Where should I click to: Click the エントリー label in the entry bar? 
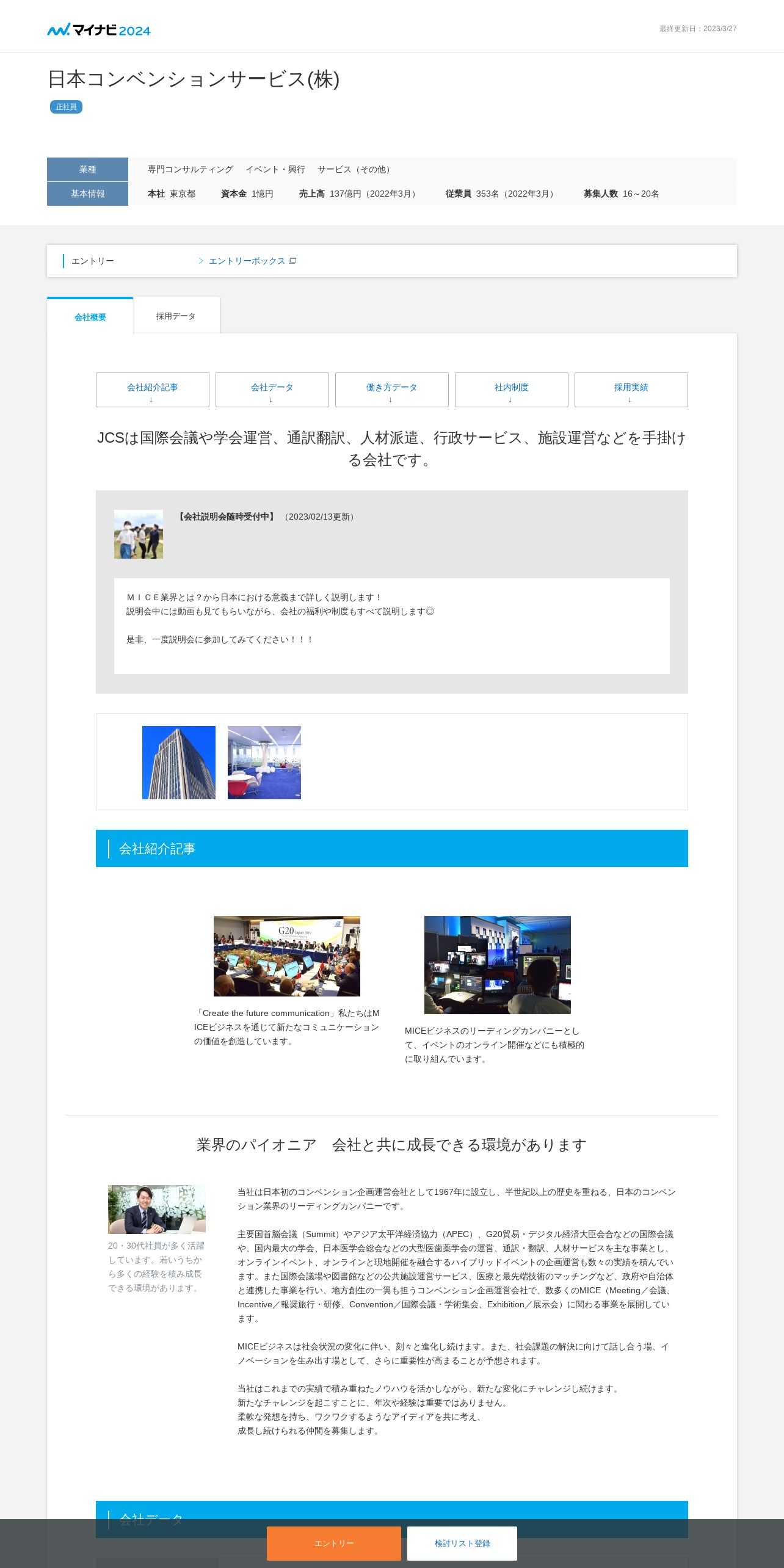pyautogui.click(x=93, y=261)
